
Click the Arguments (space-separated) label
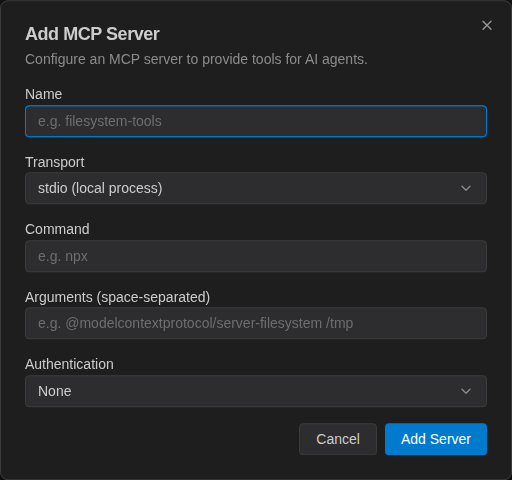pos(118,297)
